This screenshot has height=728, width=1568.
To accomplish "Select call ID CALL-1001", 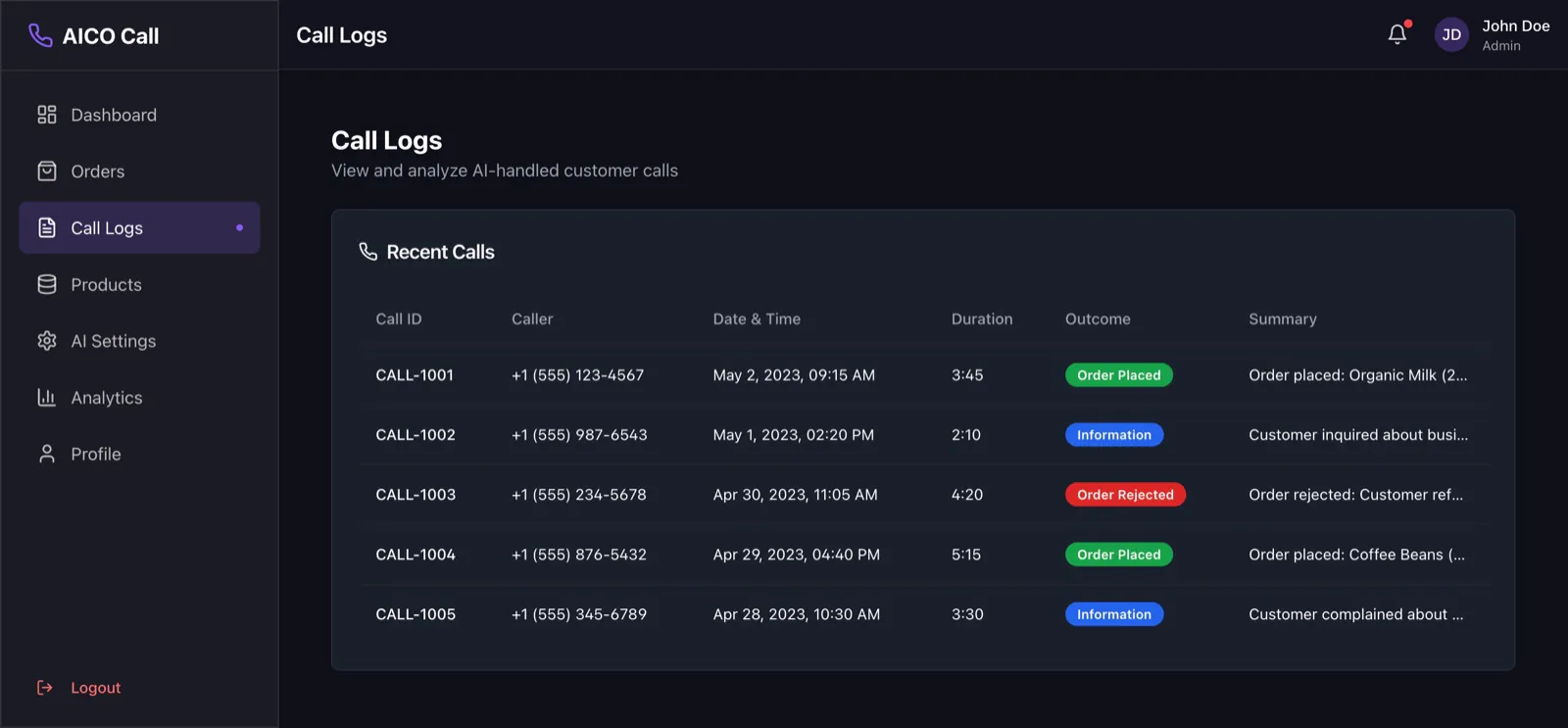I will pos(415,375).
